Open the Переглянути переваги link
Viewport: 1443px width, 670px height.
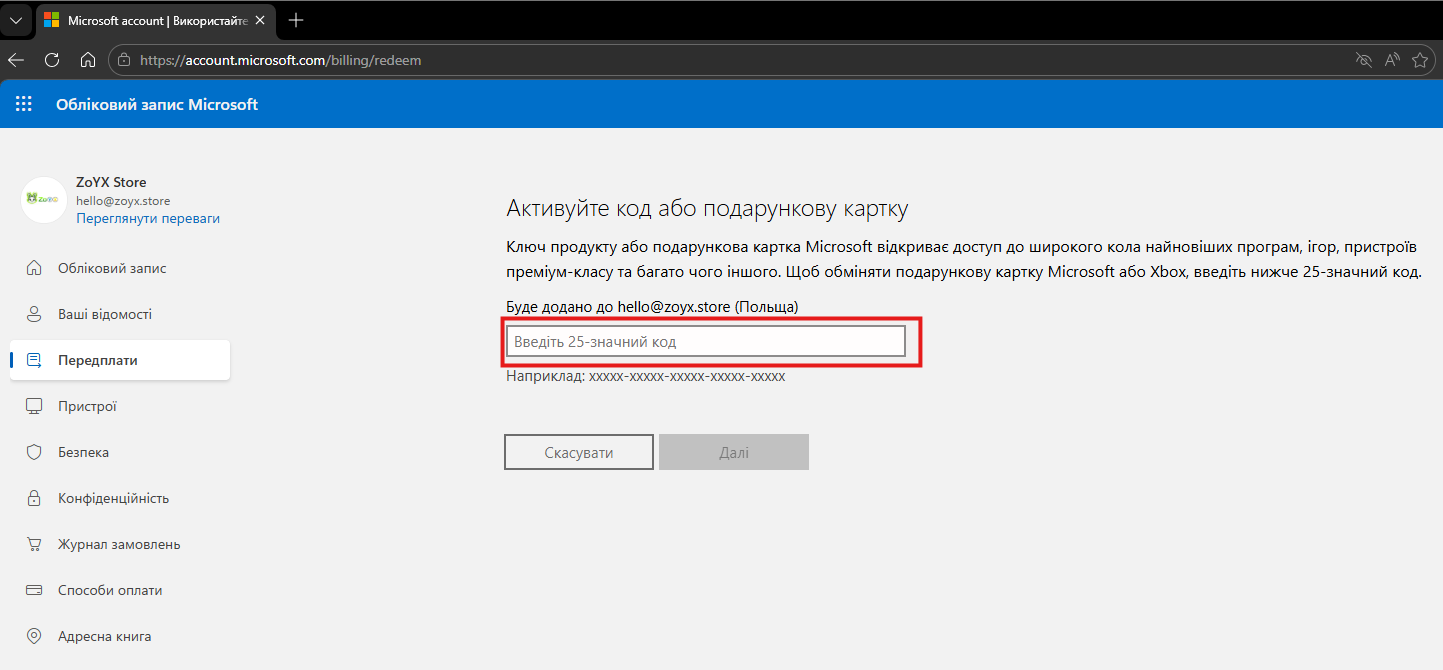click(x=148, y=218)
